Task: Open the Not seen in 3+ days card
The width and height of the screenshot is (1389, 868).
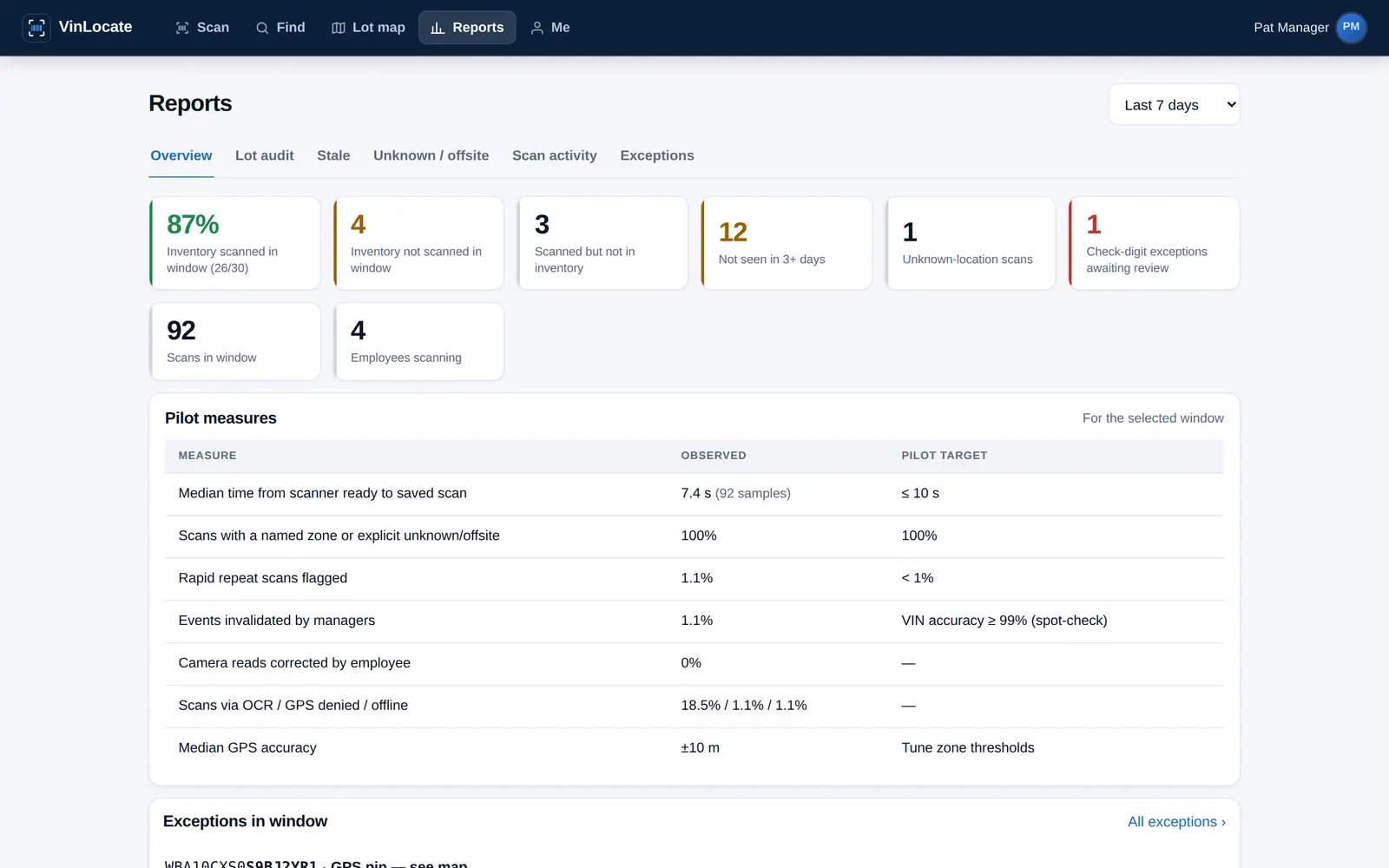Action: pyautogui.click(x=787, y=243)
